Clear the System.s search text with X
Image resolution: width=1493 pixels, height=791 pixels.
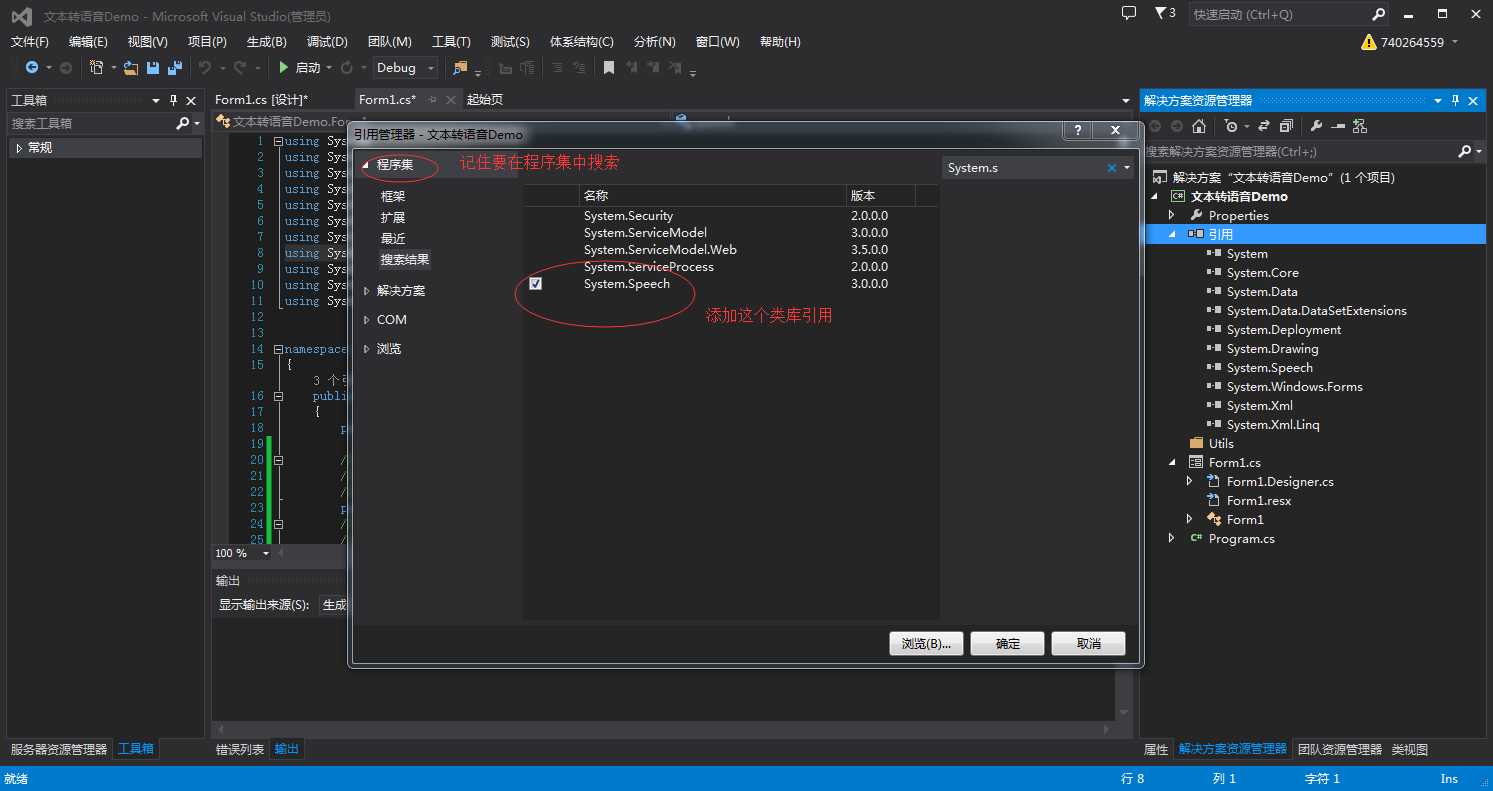click(1111, 168)
